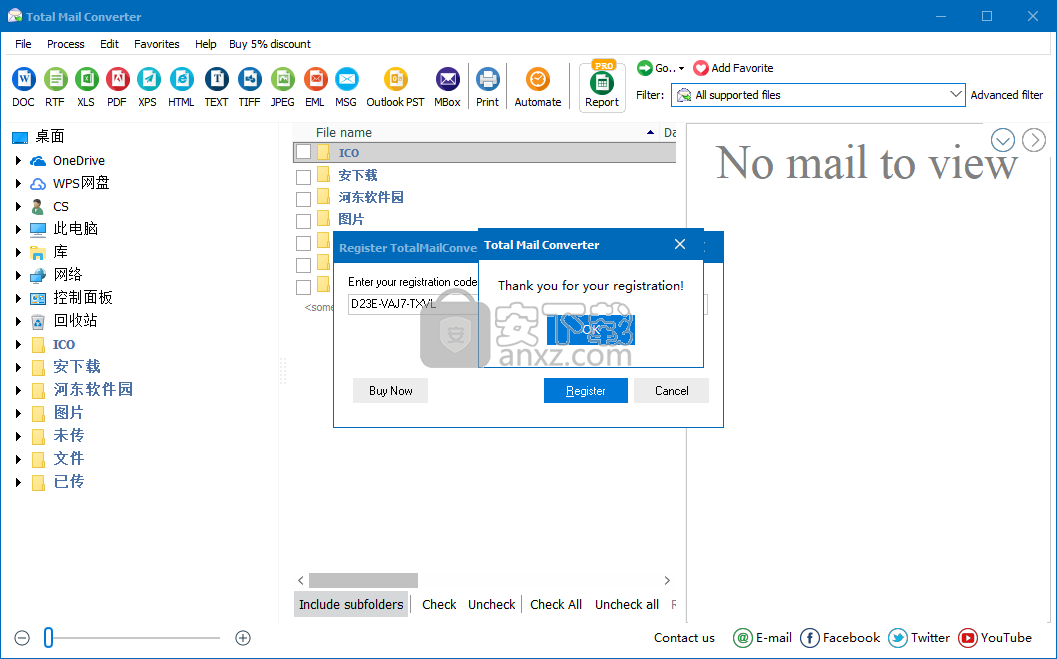
Task: Expand 此电脑 in folder tree
Action: point(18,229)
